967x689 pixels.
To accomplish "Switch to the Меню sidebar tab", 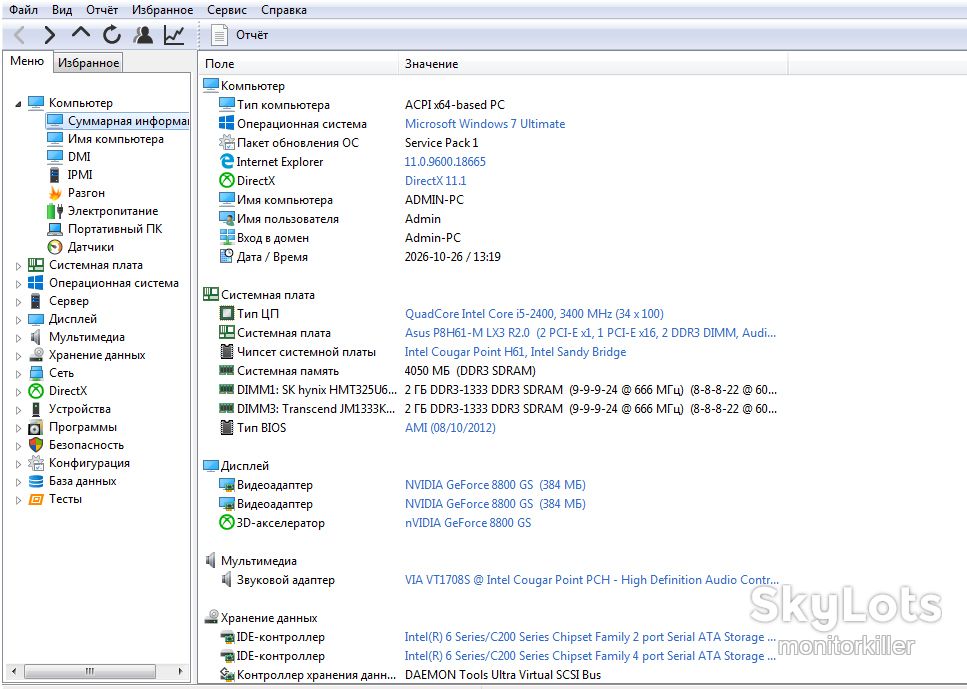I will (x=27, y=61).
